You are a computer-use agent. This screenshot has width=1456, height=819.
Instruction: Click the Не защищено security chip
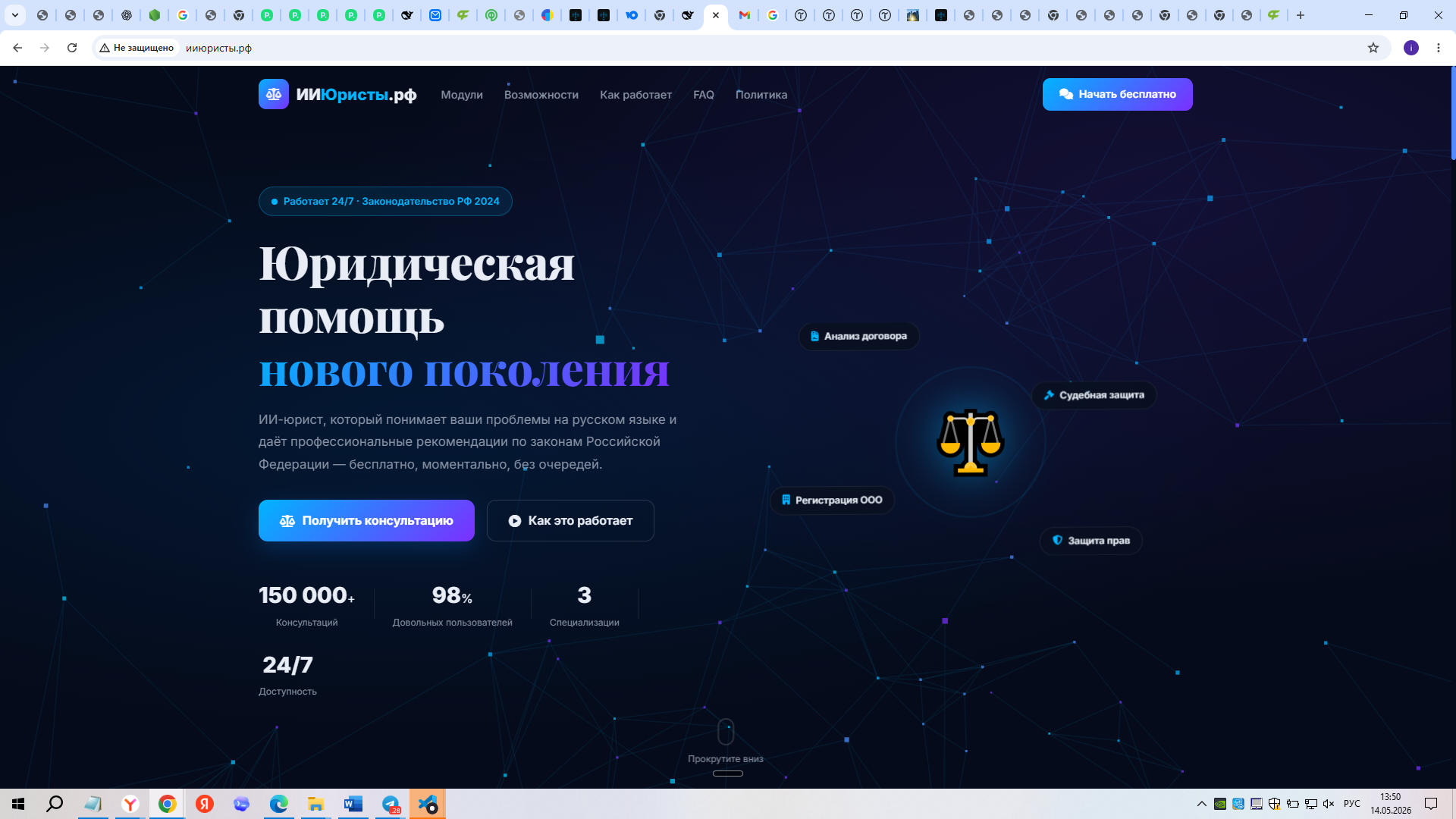(x=136, y=48)
